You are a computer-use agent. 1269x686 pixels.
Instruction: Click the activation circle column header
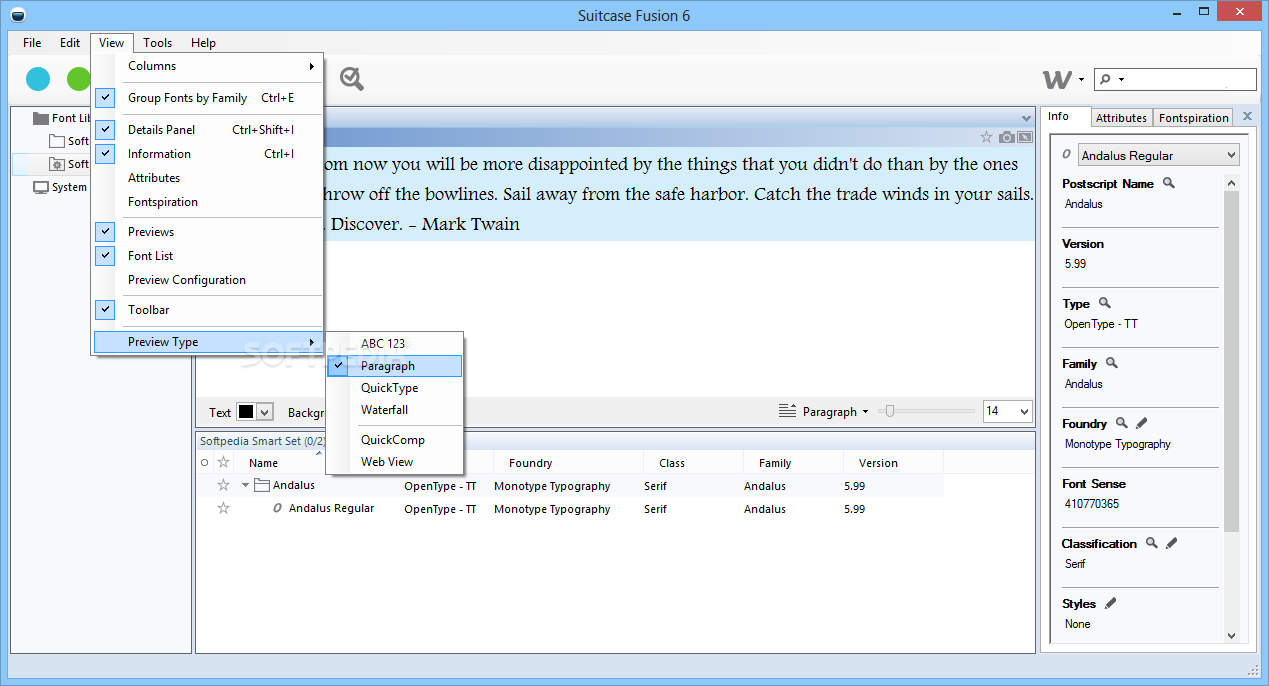pyautogui.click(x=205, y=463)
